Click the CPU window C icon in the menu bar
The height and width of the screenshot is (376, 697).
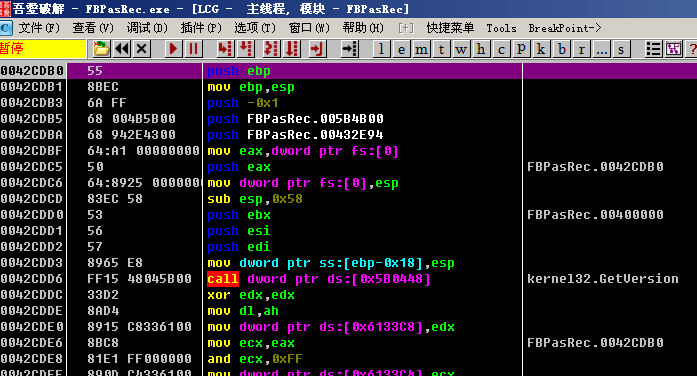6,28
